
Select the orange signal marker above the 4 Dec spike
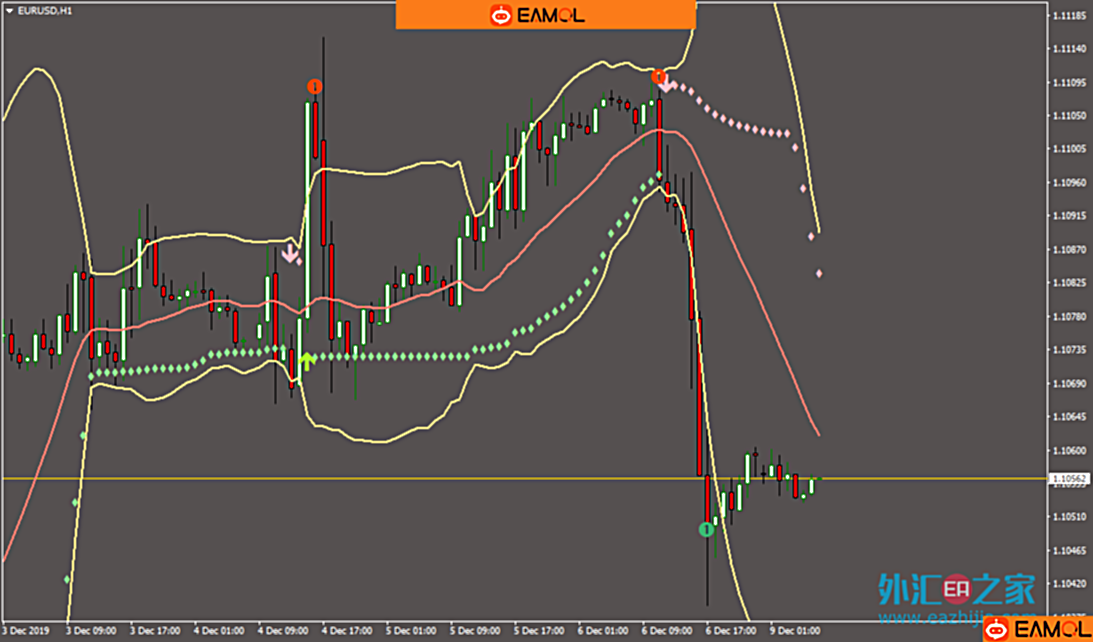(314, 87)
